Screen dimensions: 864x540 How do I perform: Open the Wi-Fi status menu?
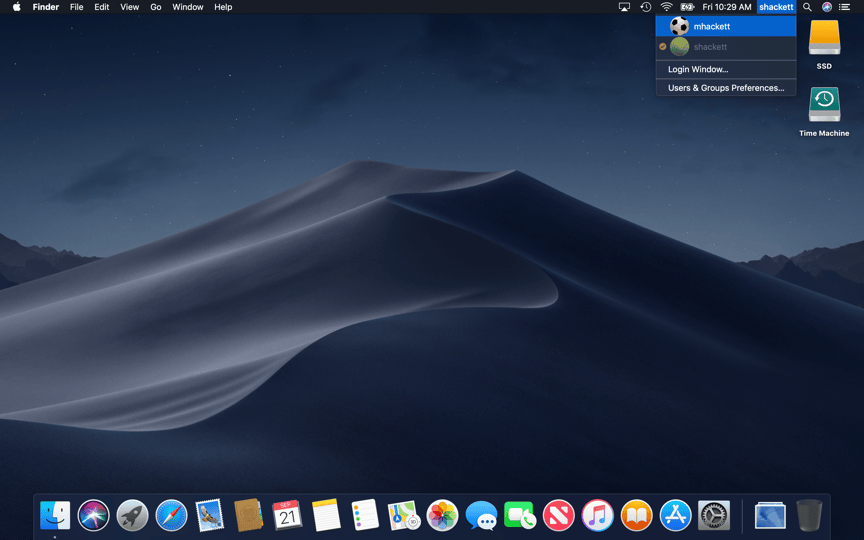667,7
